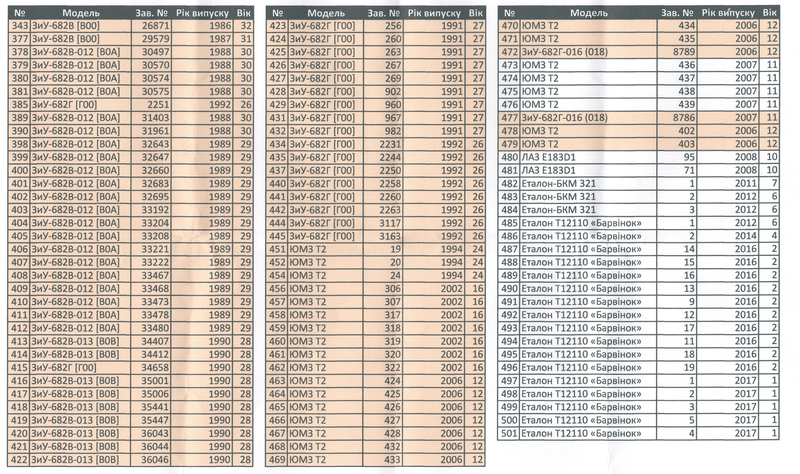Select the ЮМЗ Т2 model in row 470
This screenshot has width=800, height=474.
588,26
